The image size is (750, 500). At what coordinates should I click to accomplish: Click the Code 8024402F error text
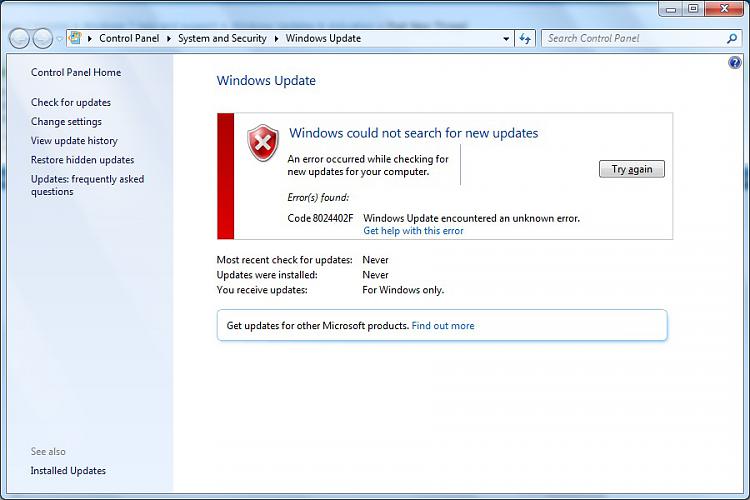tap(320, 218)
